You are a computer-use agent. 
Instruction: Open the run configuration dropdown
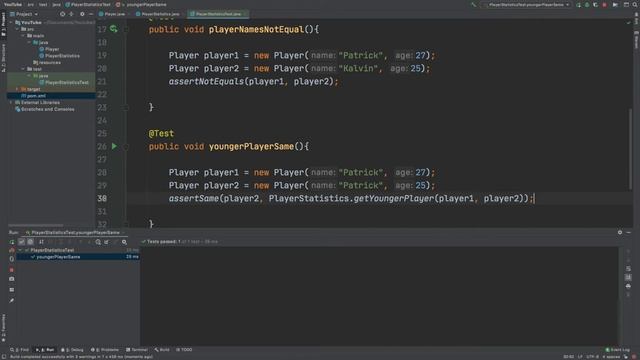tap(527, 5)
